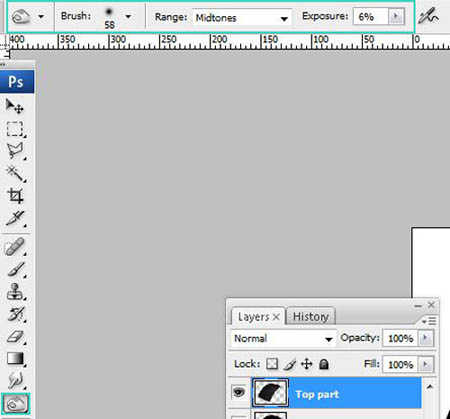The height and width of the screenshot is (419, 450).
Task: Click the layer Opacity field showing 100%
Action: coord(401,338)
